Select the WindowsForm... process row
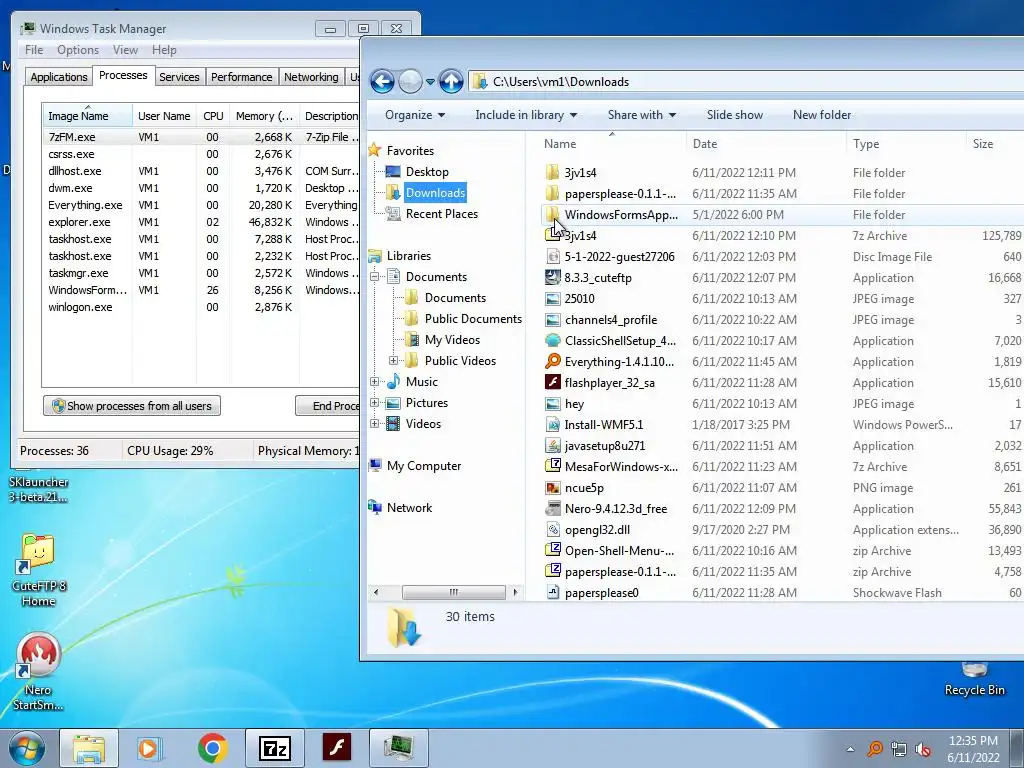 [x=201, y=290]
